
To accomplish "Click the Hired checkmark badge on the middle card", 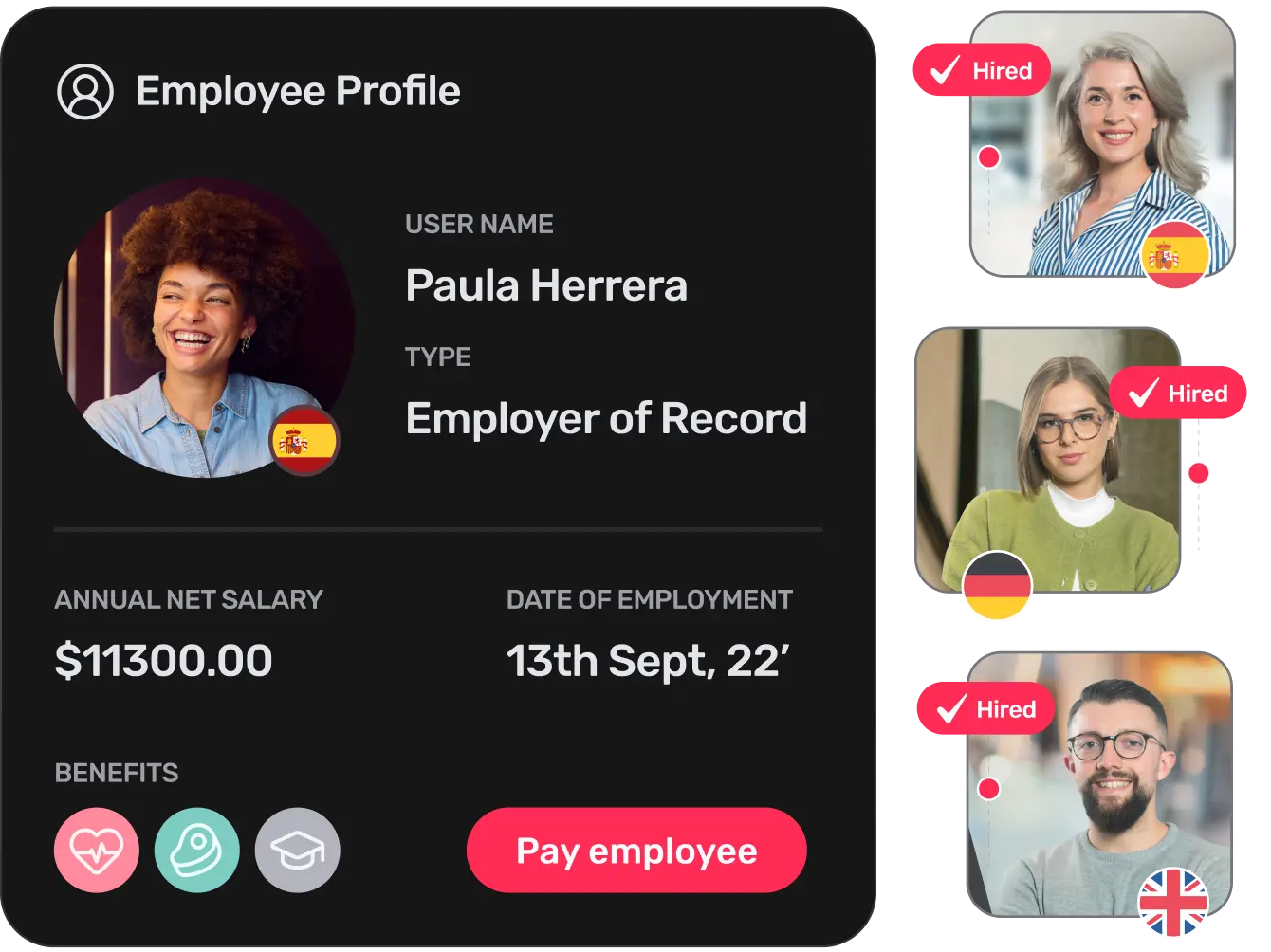I will (x=1177, y=393).
